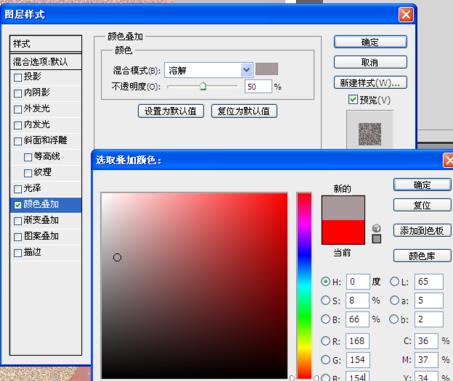Viewport: 453px width, 381px height.
Task: Click the 新的 gray color swatch
Action: 343,208
